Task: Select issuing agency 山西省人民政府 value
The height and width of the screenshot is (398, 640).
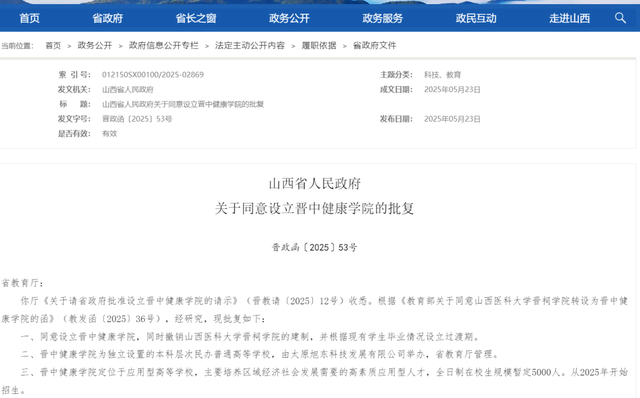Action: click(x=128, y=89)
